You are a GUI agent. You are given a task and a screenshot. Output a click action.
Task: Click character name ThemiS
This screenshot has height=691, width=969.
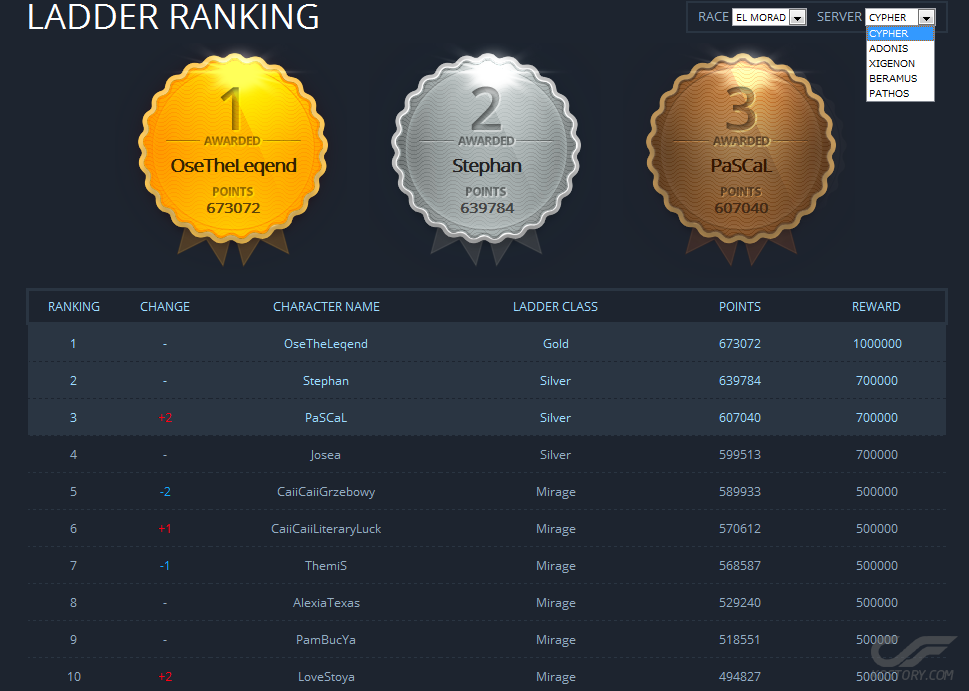point(326,566)
